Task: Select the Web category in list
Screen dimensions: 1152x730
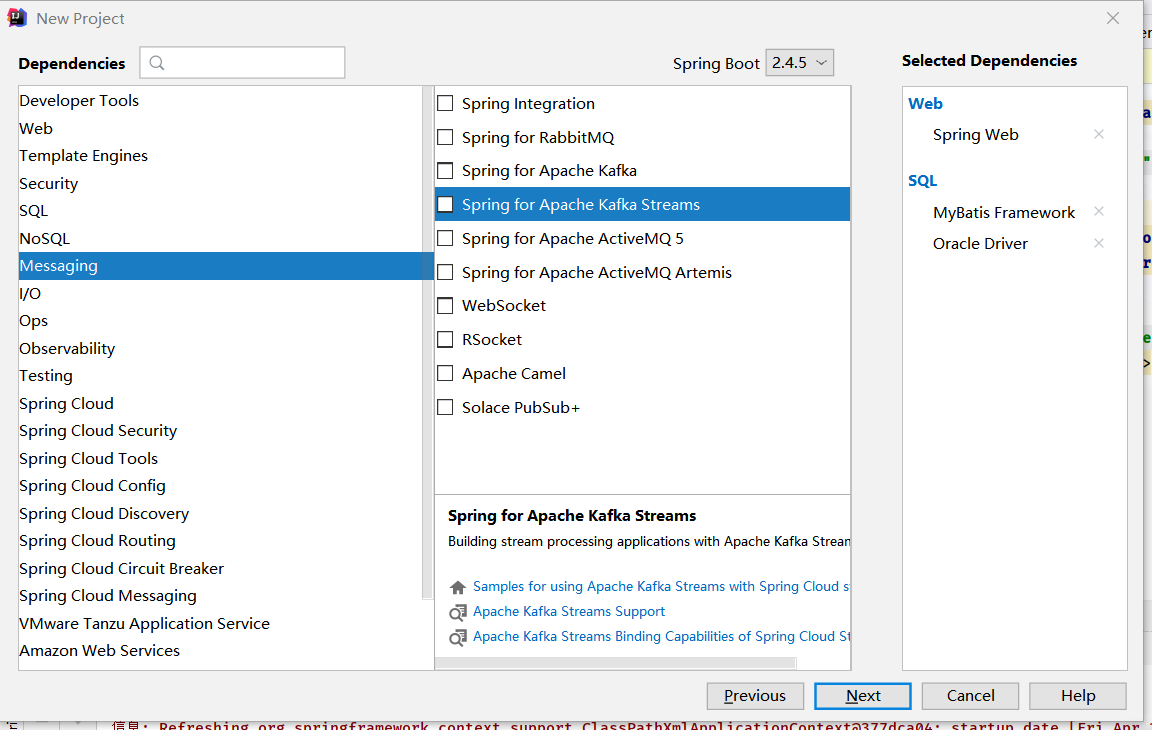Action: click(x=220, y=129)
